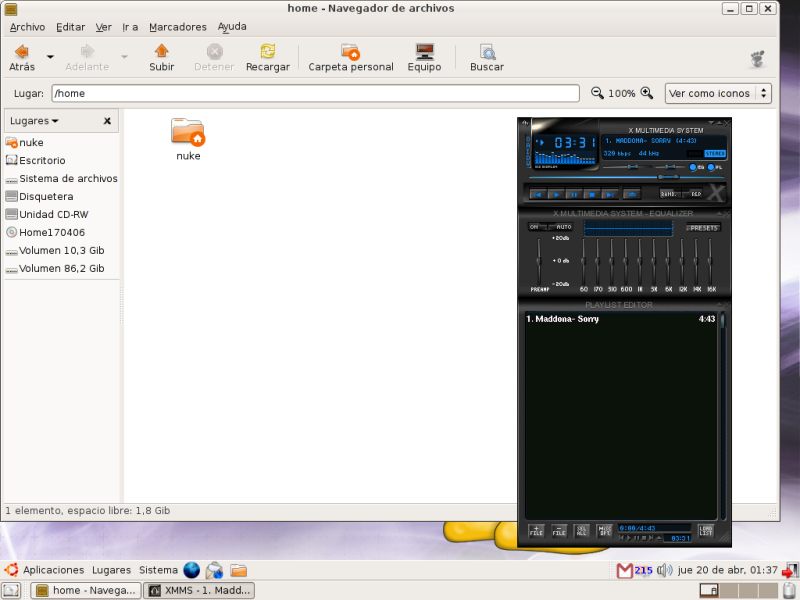Open the Ayuda menu
The width and height of the screenshot is (800, 600).
pyautogui.click(x=232, y=27)
